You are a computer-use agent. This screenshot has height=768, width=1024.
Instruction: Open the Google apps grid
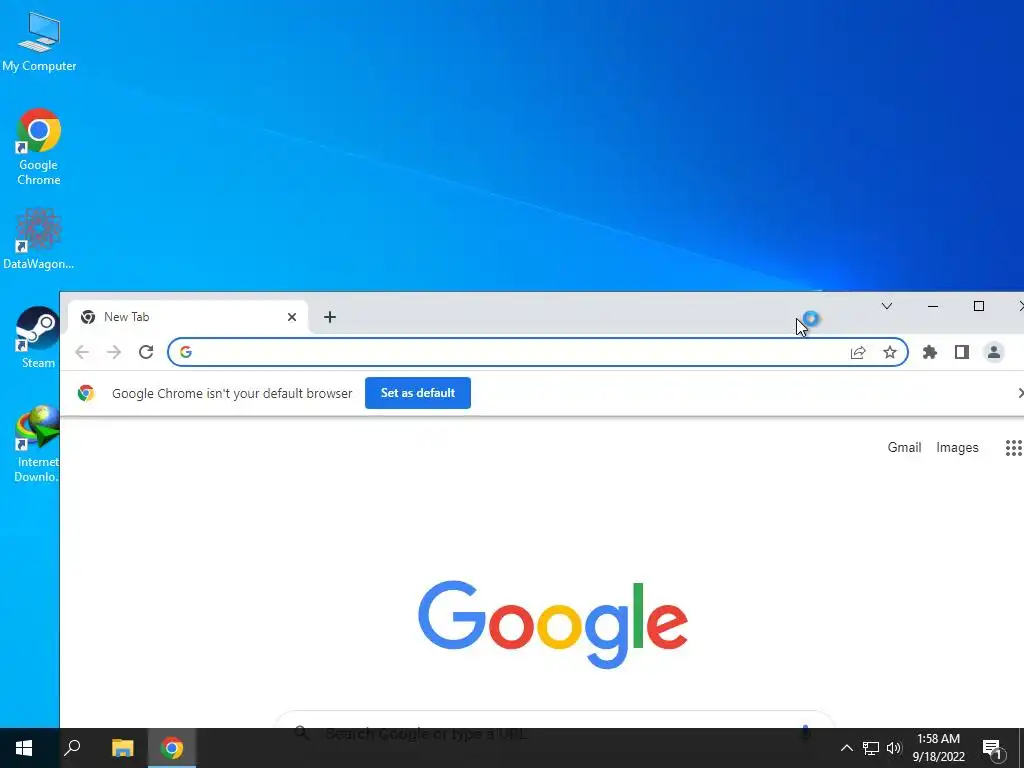[x=1014, y=447]
